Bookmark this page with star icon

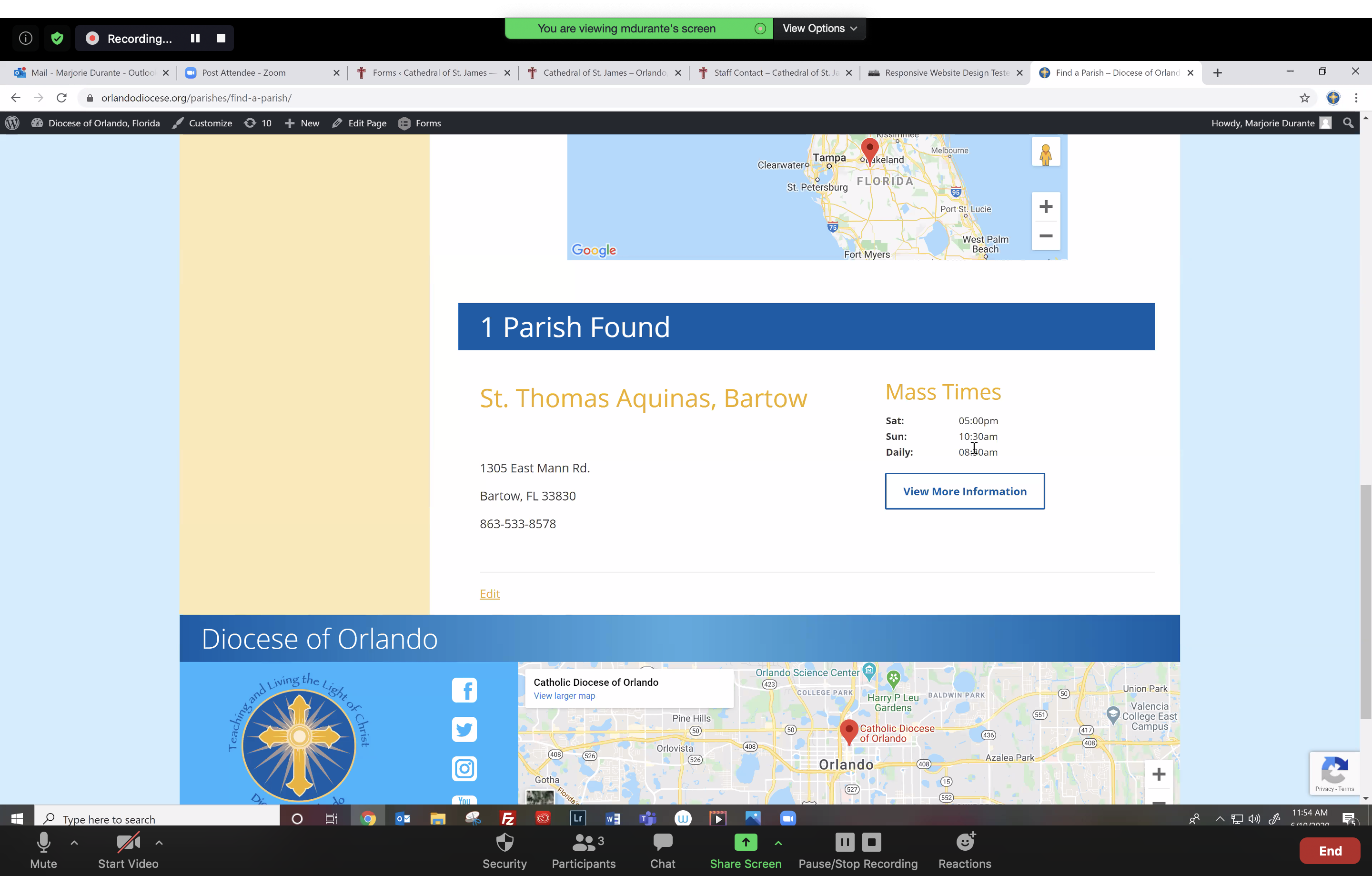(1304, 98)
